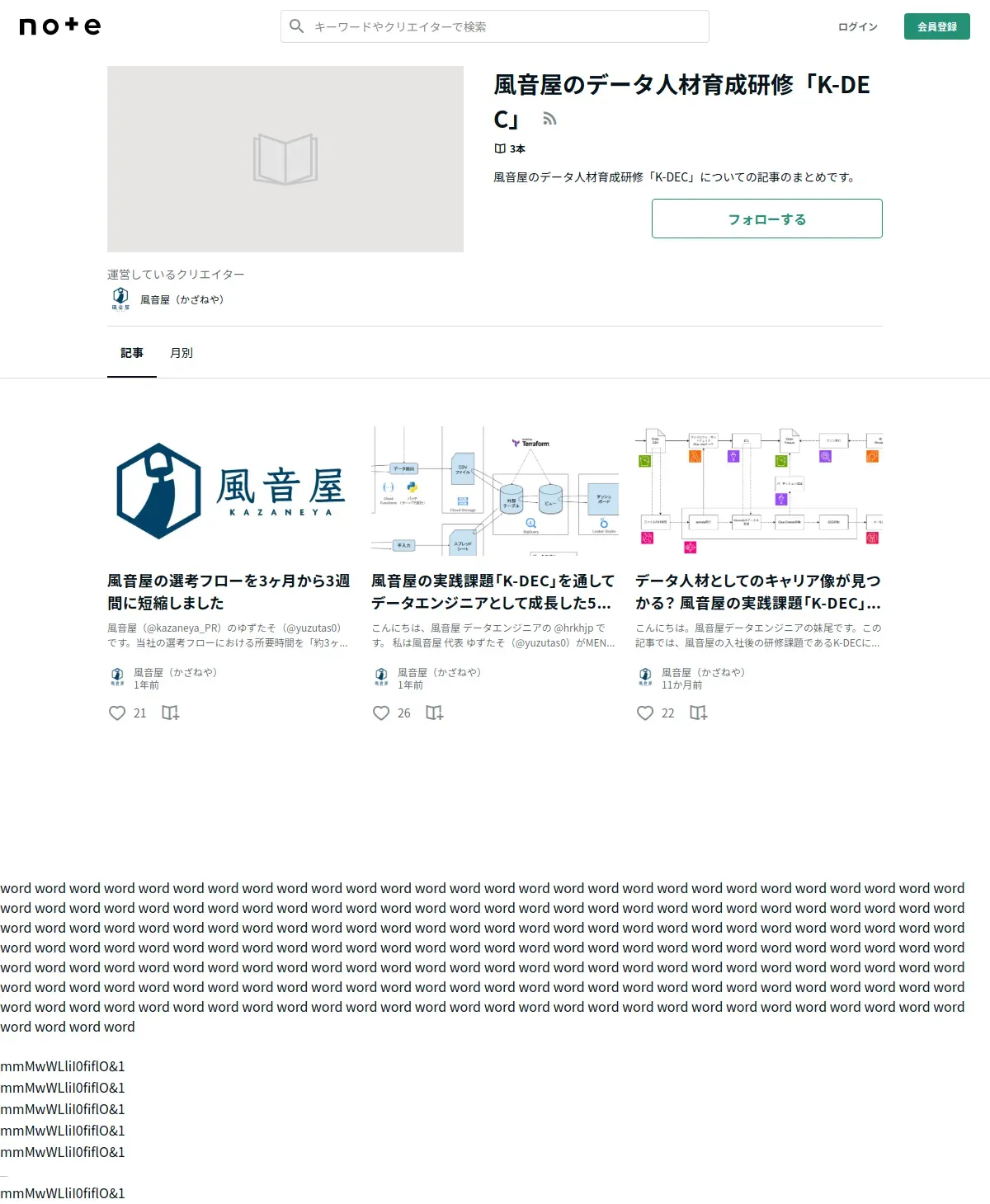Viewport: 990px width, 1204px height.
Task: Like the article with 21 likes
Action: pos(117,713)
